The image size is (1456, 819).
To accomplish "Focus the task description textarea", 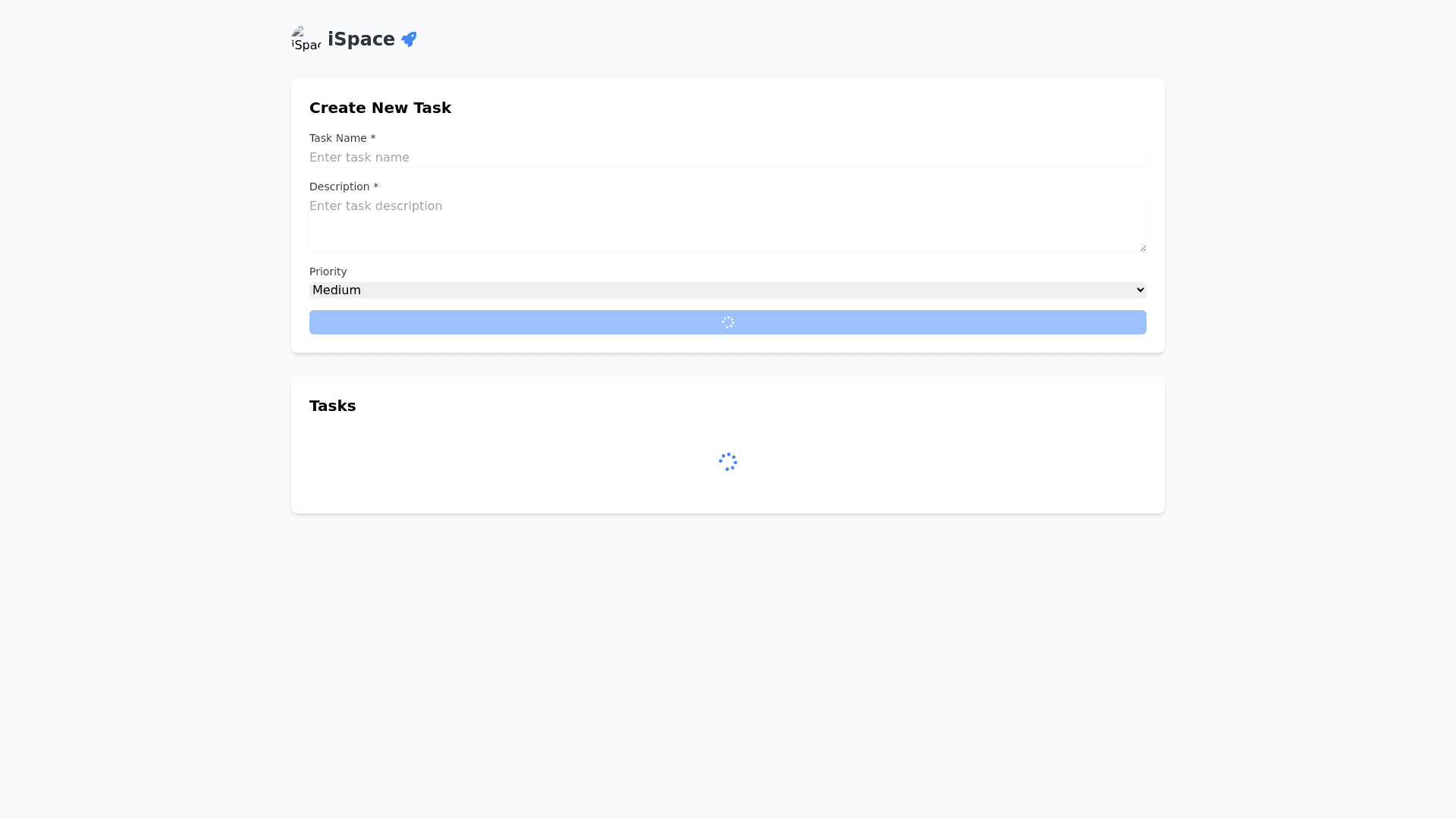I will pos(726,224).
